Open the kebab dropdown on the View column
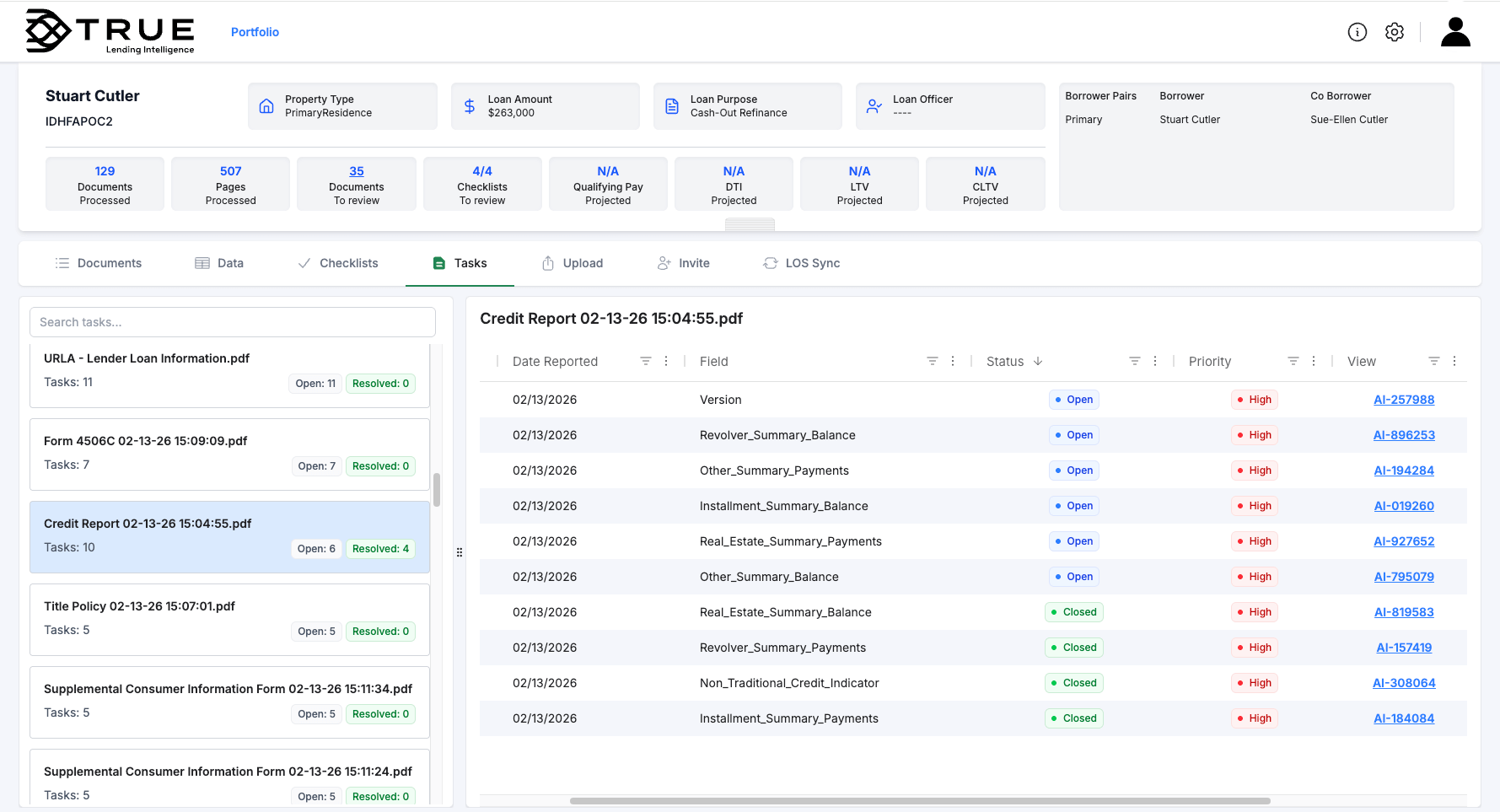Viewport: 1500px width, 812px height. coord(1454,361)
